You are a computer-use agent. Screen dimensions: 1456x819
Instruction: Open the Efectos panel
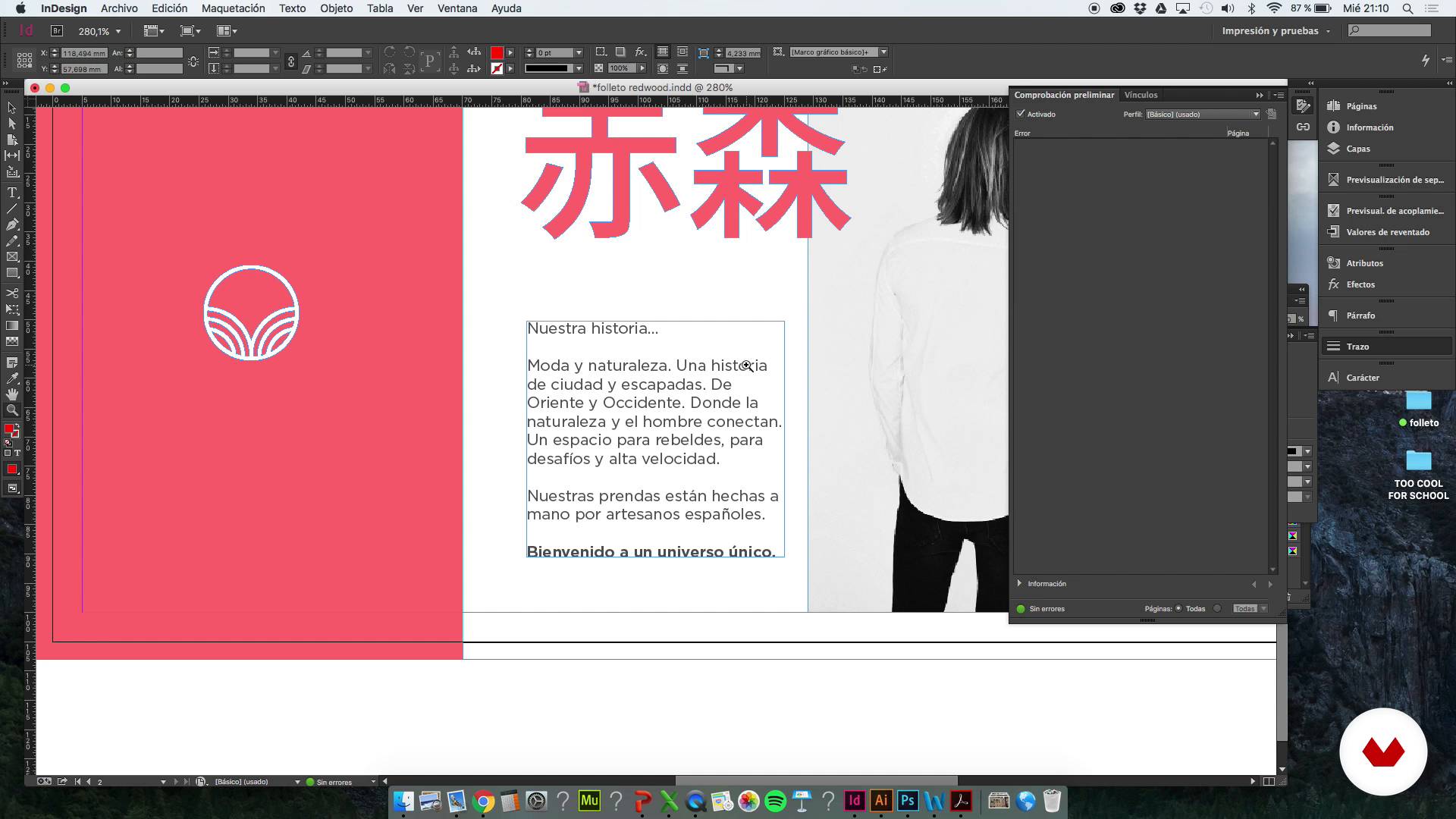[x=1360, y=284]
